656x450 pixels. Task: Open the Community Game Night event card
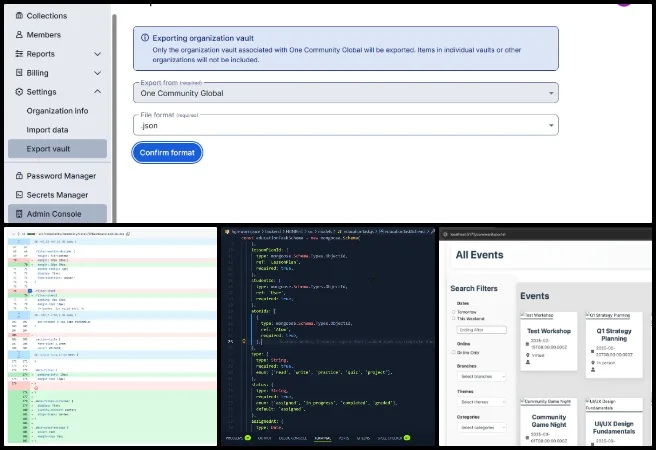pyautogui.click(x=548, y=421)
